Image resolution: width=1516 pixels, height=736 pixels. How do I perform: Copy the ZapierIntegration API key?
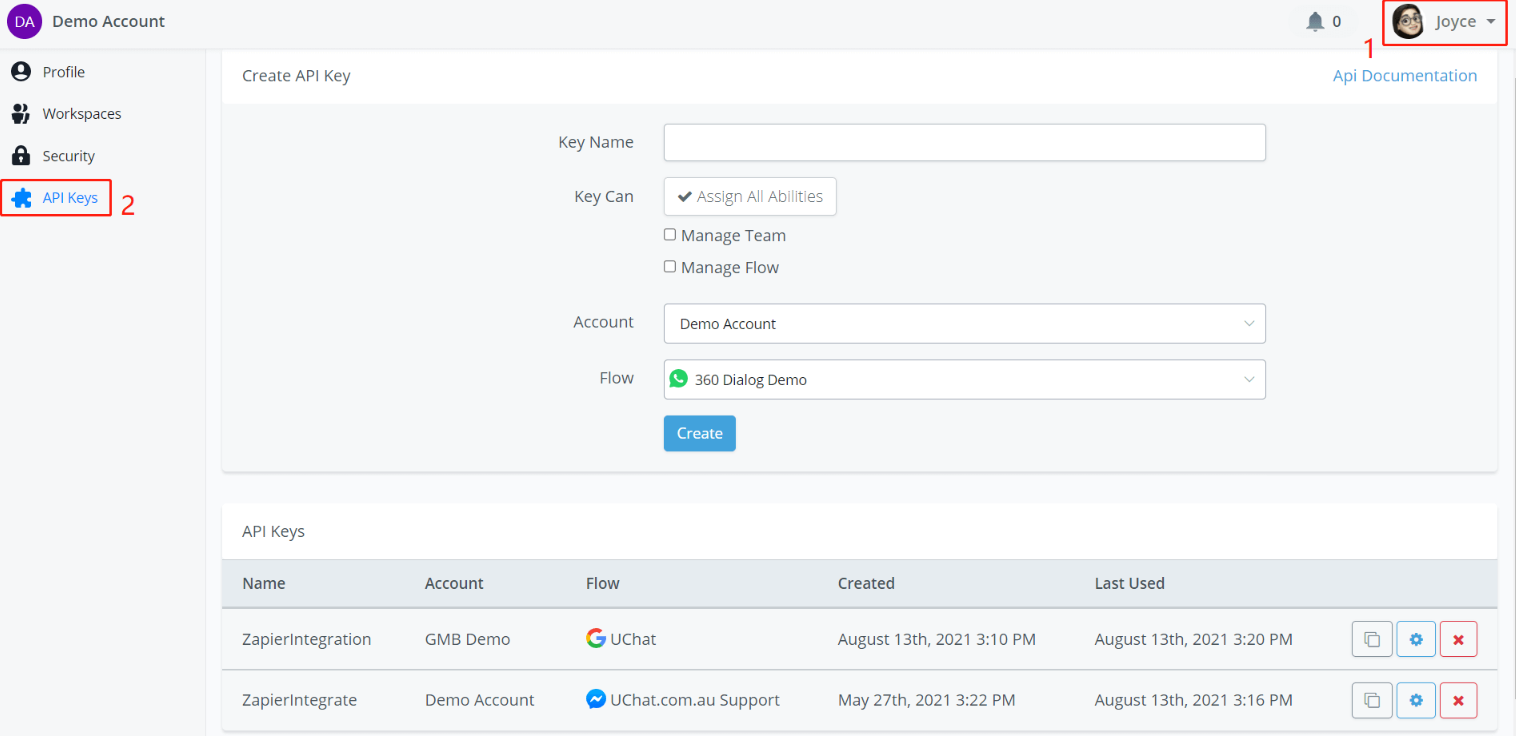click(1372, 639)
